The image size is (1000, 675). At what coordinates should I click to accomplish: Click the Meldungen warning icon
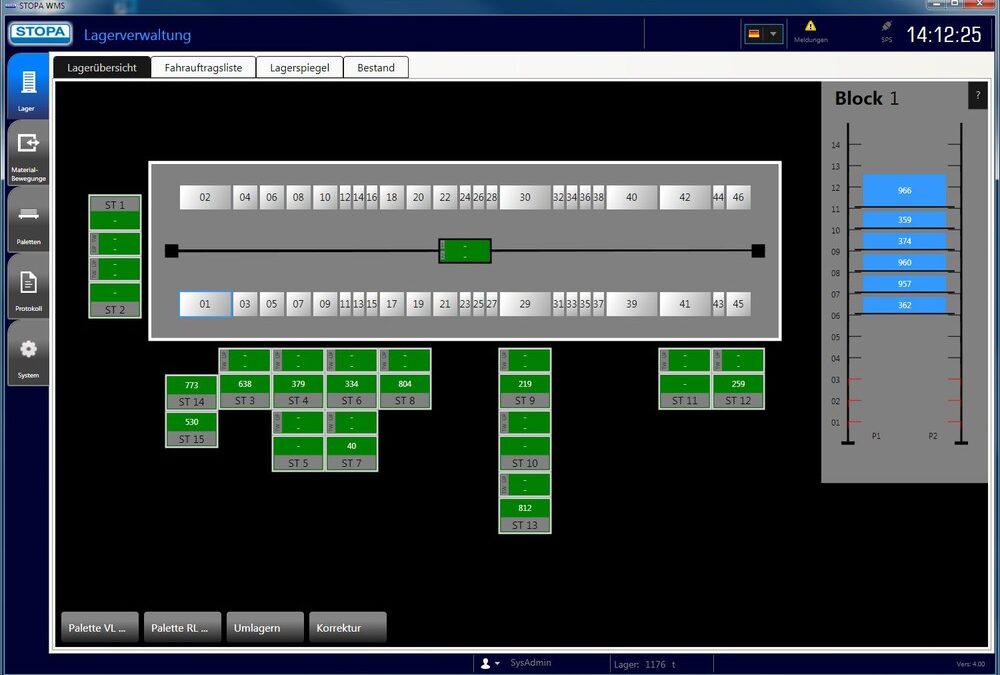click(x=810, y=26)
